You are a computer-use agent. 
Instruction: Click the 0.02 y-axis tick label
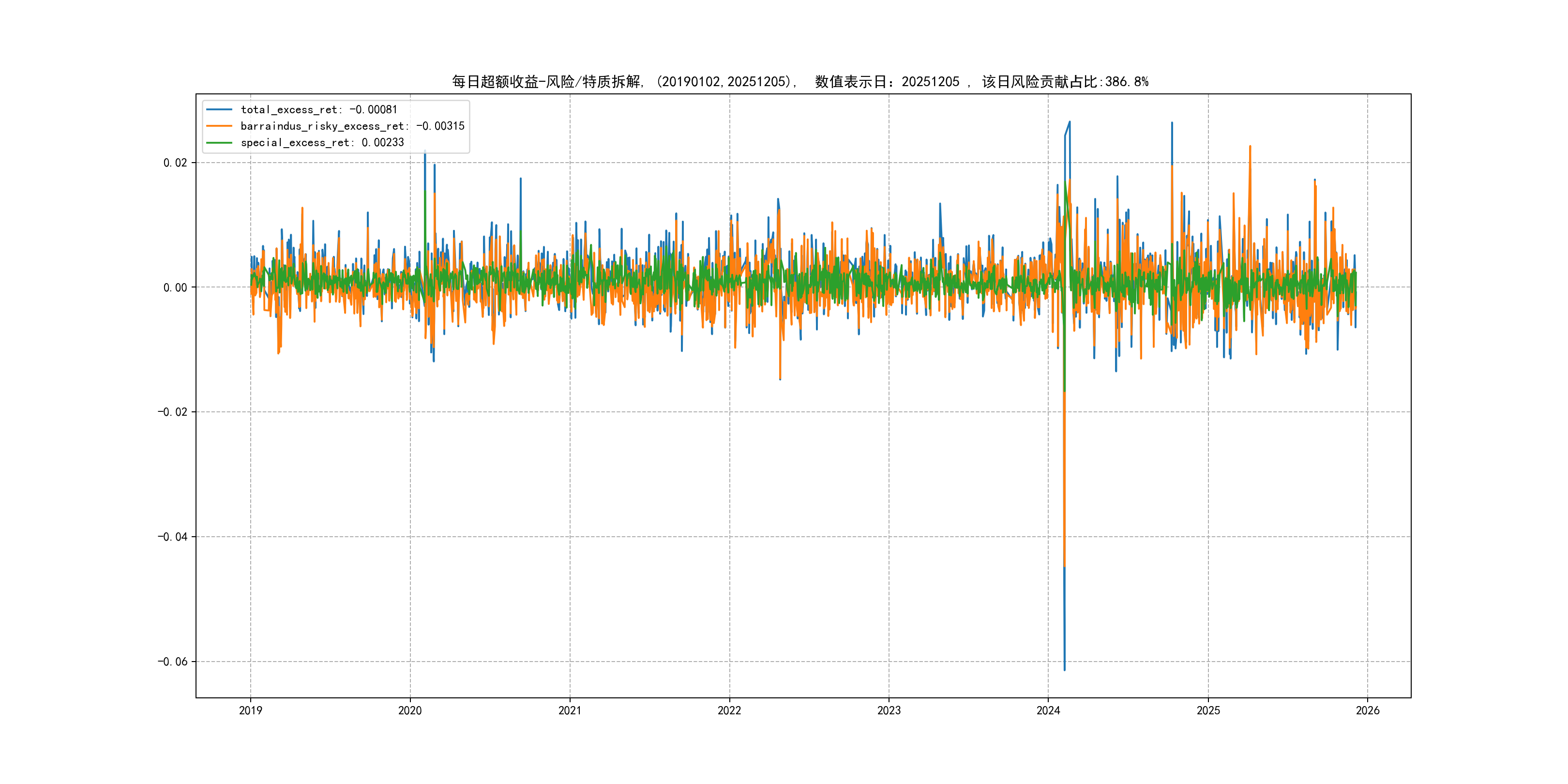pos(175,163)
